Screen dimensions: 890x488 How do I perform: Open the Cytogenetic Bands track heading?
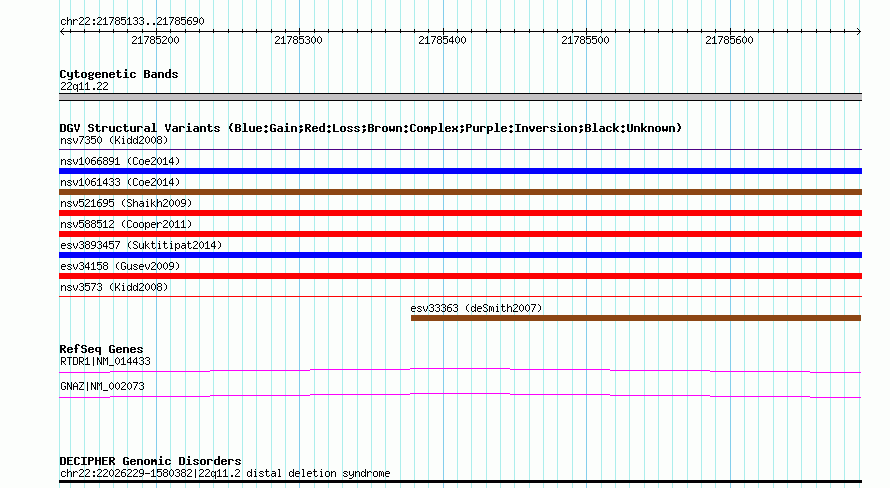(119, 74)
